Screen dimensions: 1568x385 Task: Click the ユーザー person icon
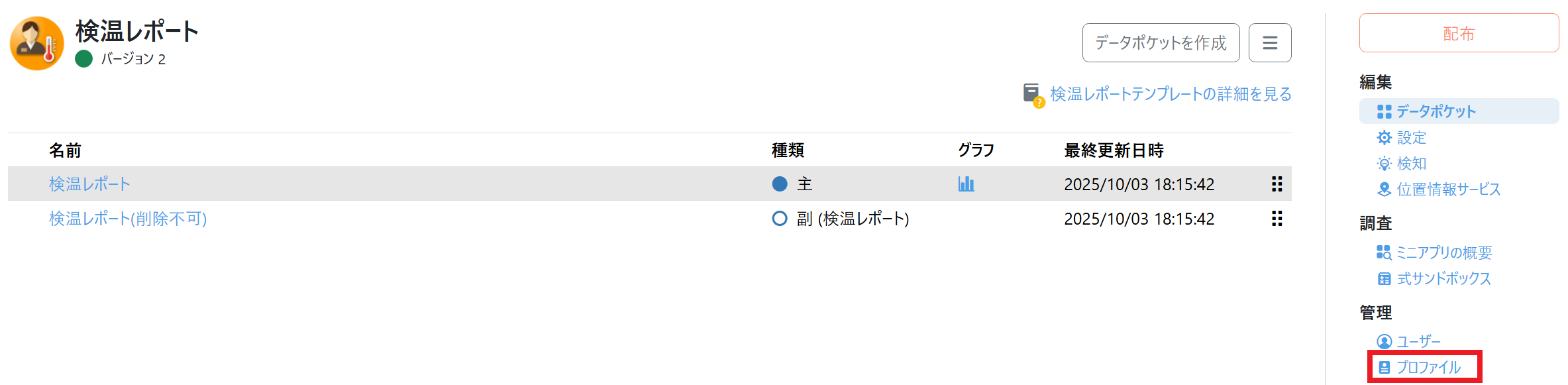(x=1384, y=341)
